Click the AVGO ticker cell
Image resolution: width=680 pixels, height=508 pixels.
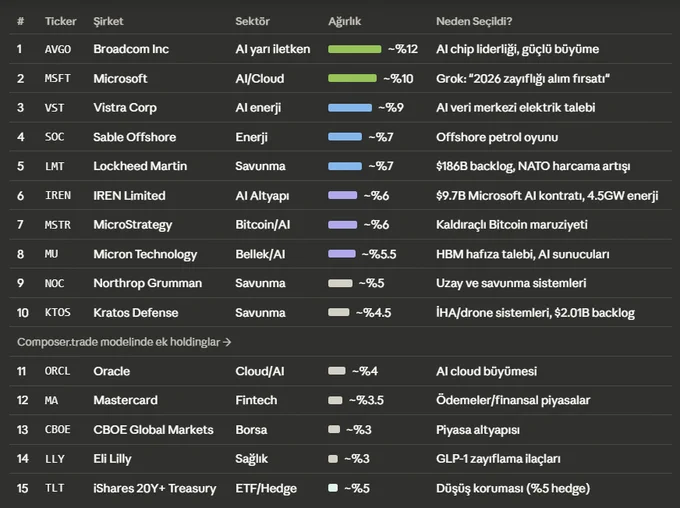pos(58,49)
